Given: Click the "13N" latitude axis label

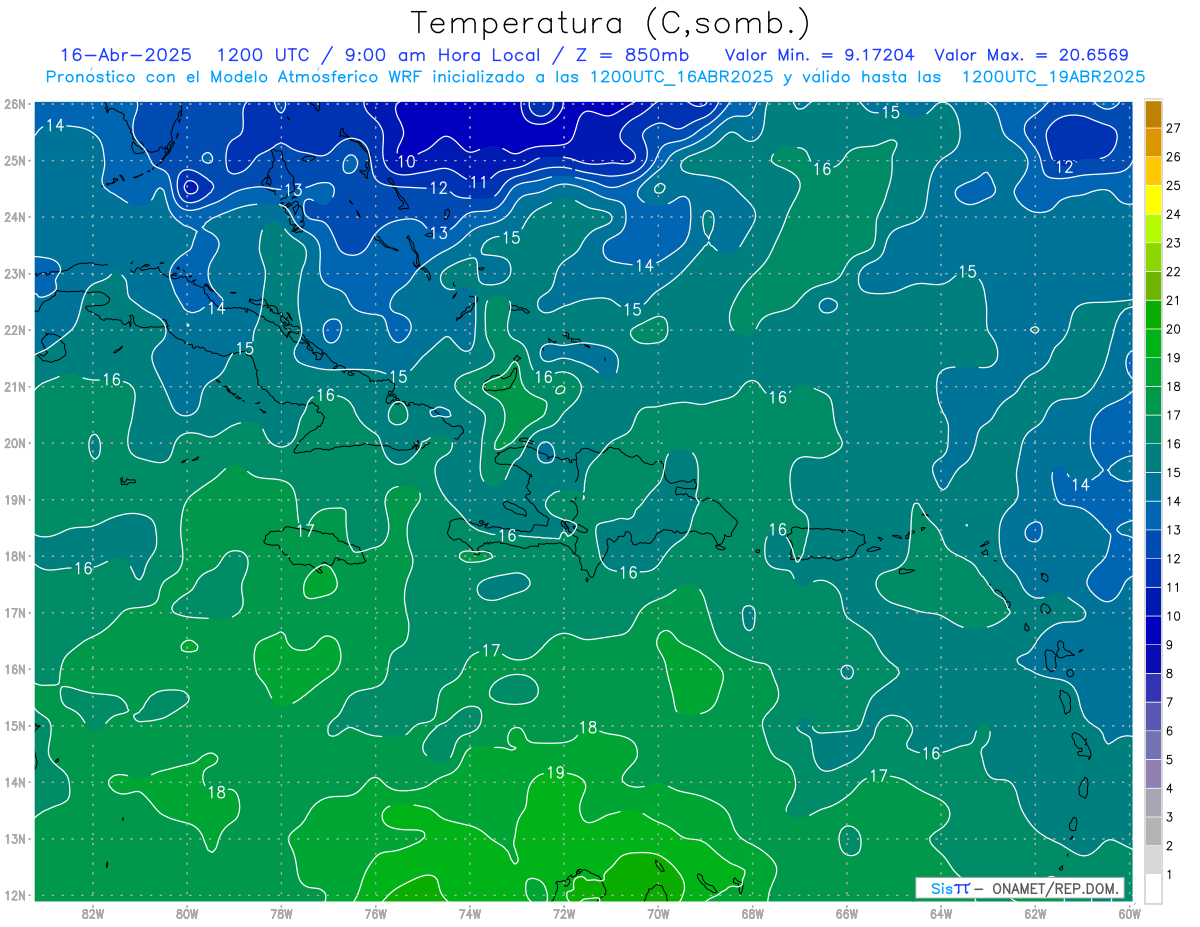Looking at the screenshot, I should click(x=14, y=838).
